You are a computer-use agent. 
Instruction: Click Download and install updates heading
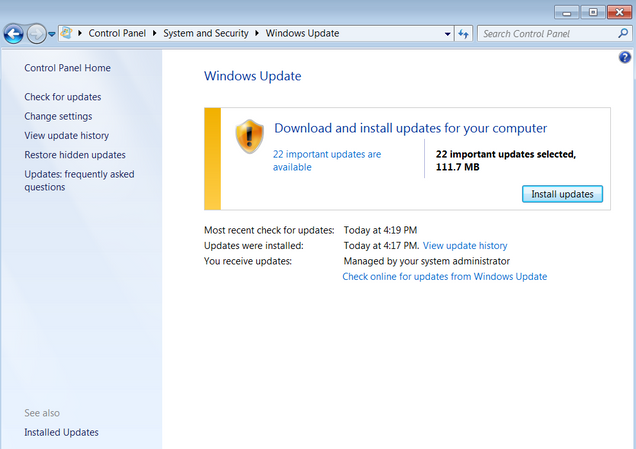click(410, 128)
